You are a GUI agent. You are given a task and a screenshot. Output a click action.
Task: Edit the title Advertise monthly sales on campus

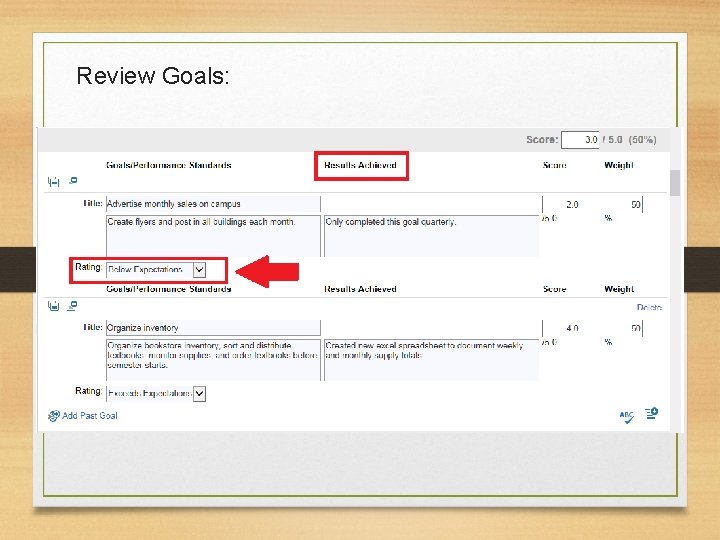pyautogui.click(x=213, y=204)
